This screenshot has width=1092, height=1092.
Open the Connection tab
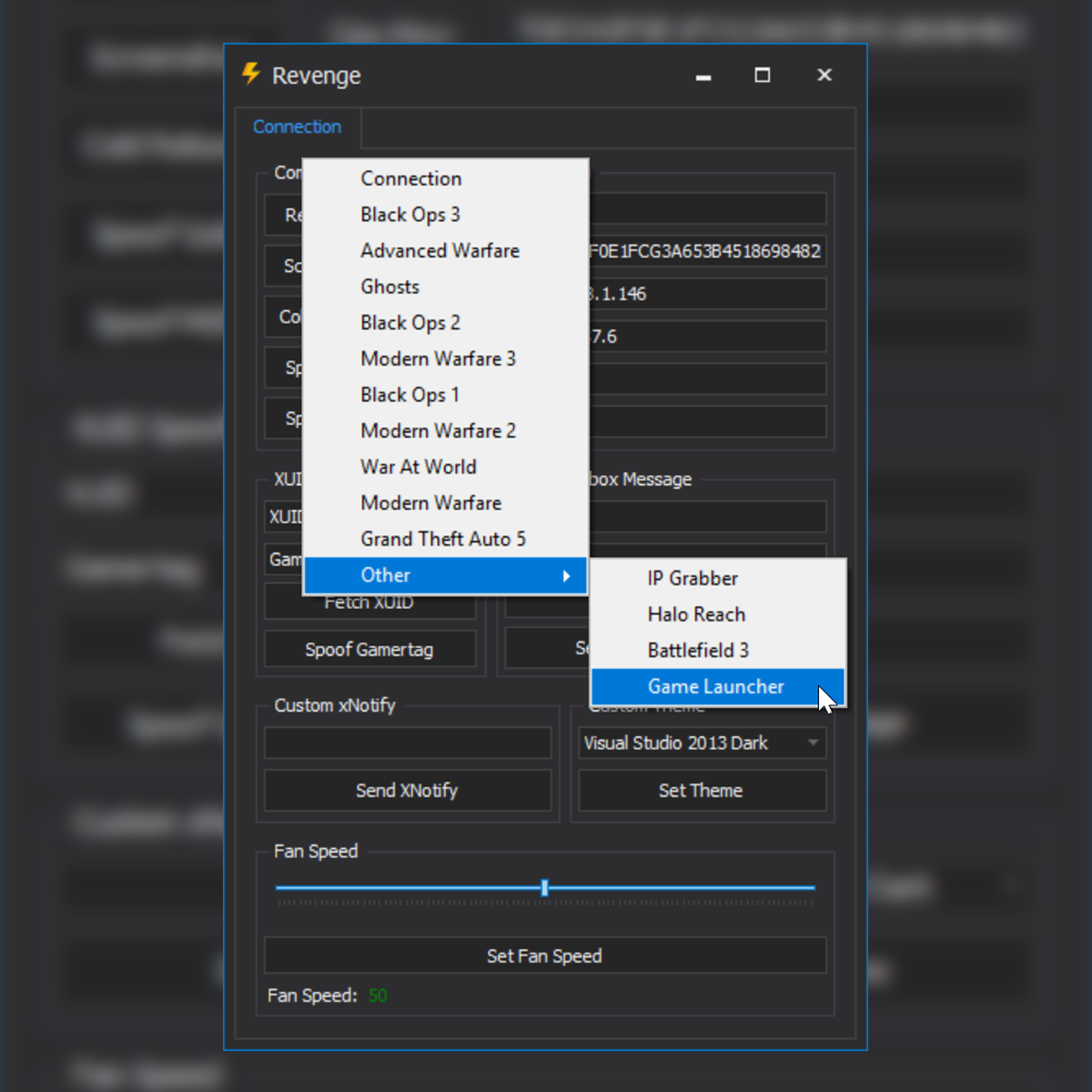pyautogui.click(x=297, y=127)
